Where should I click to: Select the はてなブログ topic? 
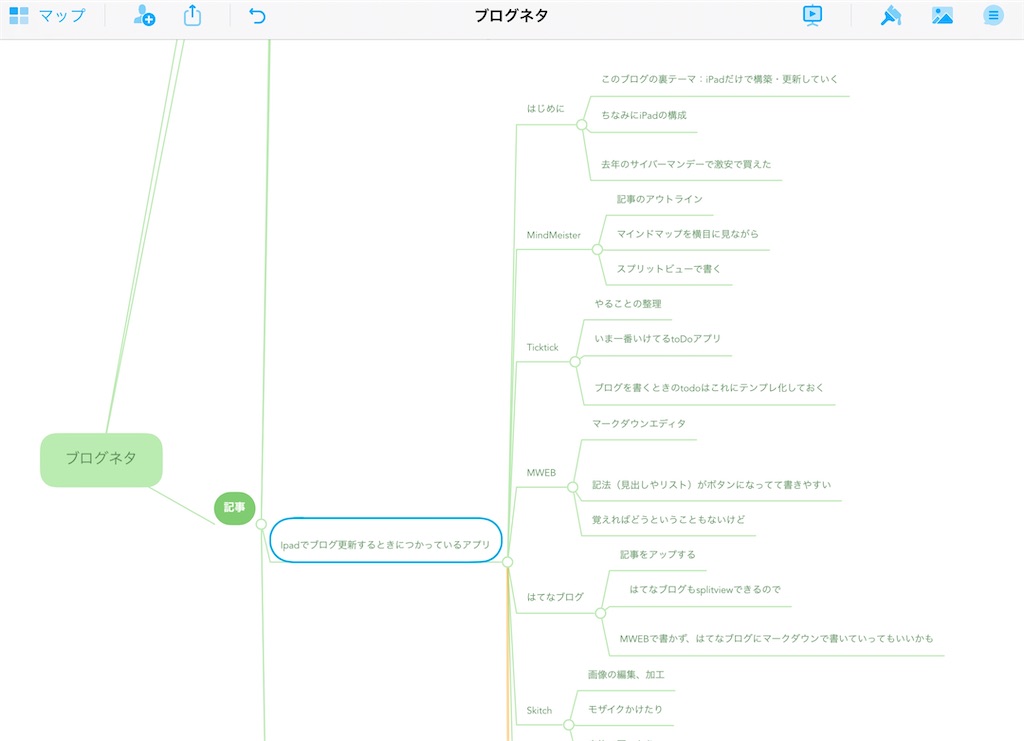(555, 597)
